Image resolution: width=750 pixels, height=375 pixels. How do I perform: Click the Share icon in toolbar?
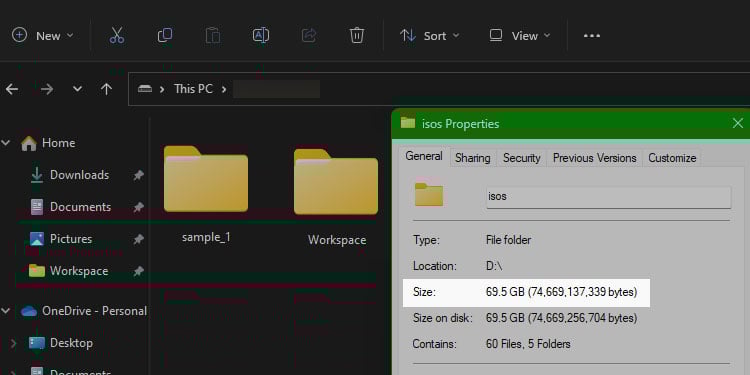tap(309, 35)
